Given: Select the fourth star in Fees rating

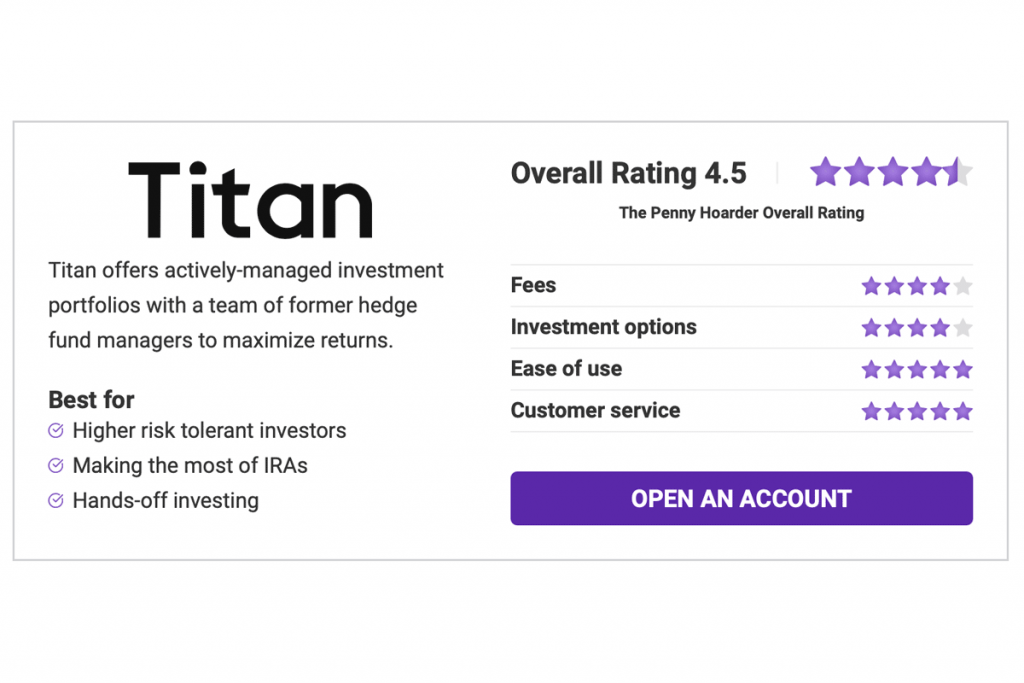Looking at the screenshot, I should coord(939,286).
